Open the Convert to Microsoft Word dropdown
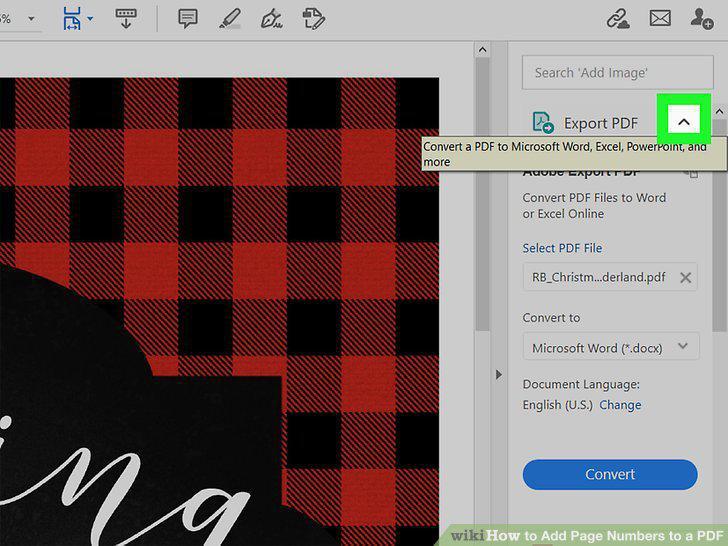Viewport: 728px width, 546px height. click(x=611, y=347)
